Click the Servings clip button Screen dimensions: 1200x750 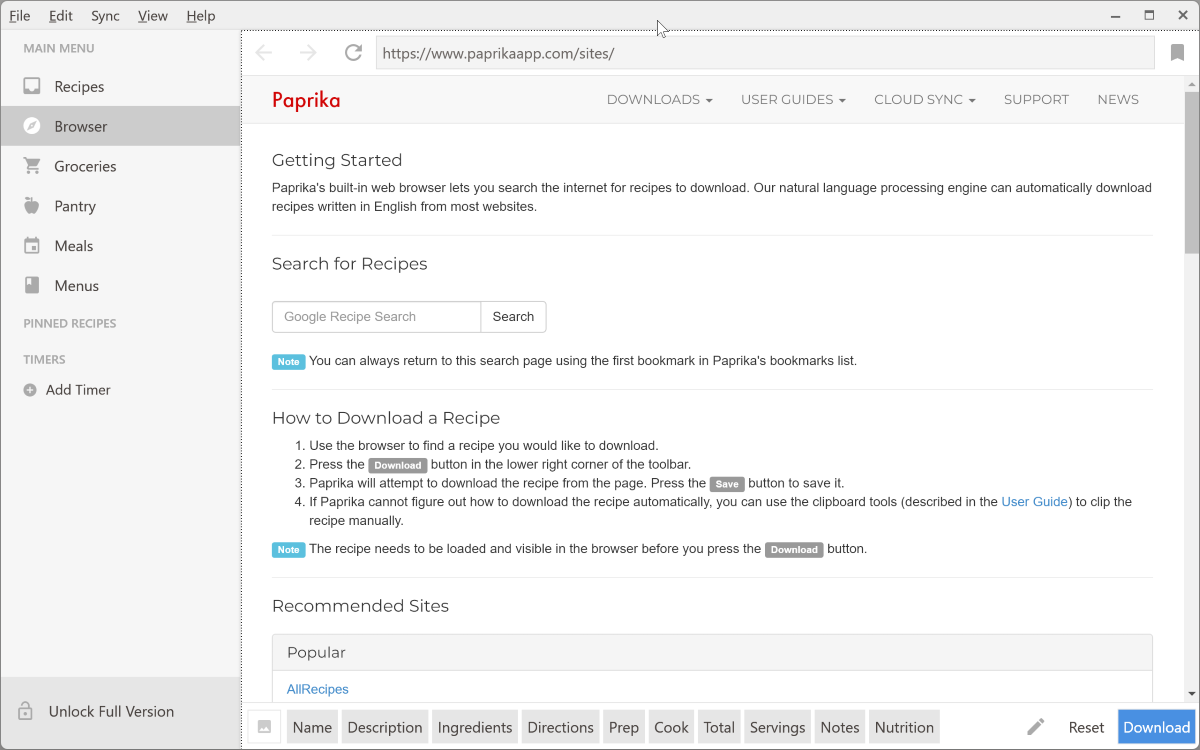(777, 727)
